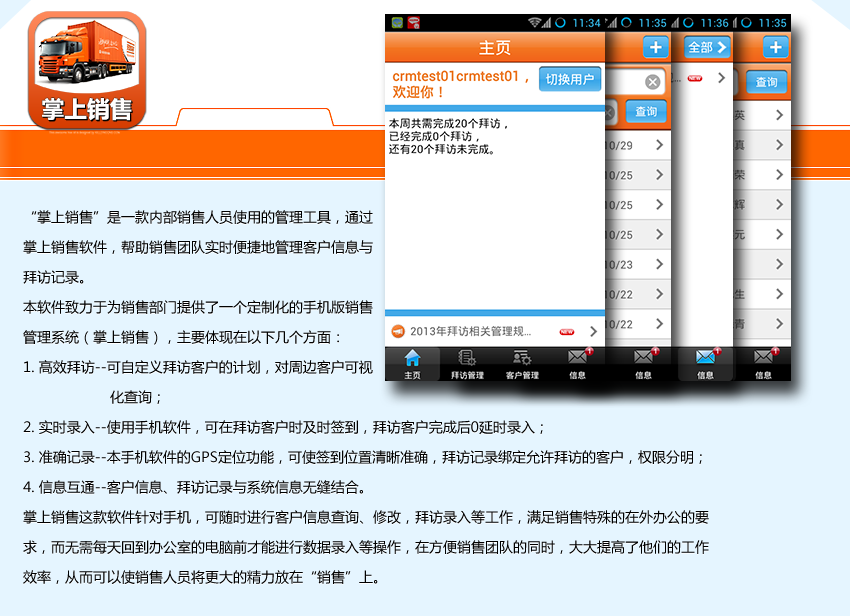Expand the row ending in 生
The width and height of the screenshot is (850, 616).
coord(780,294)
